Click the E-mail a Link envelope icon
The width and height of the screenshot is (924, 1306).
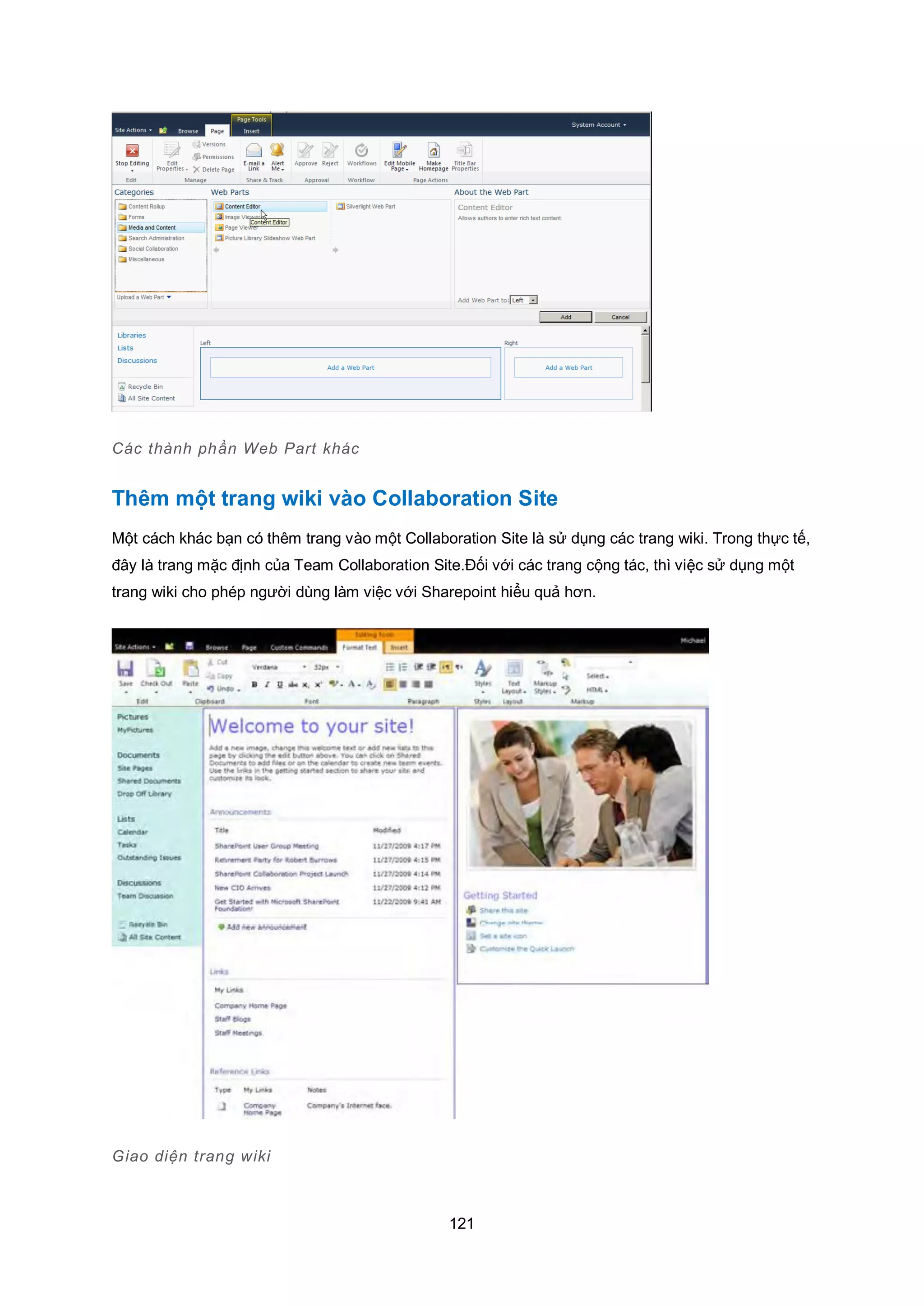[x=254, y=150]
